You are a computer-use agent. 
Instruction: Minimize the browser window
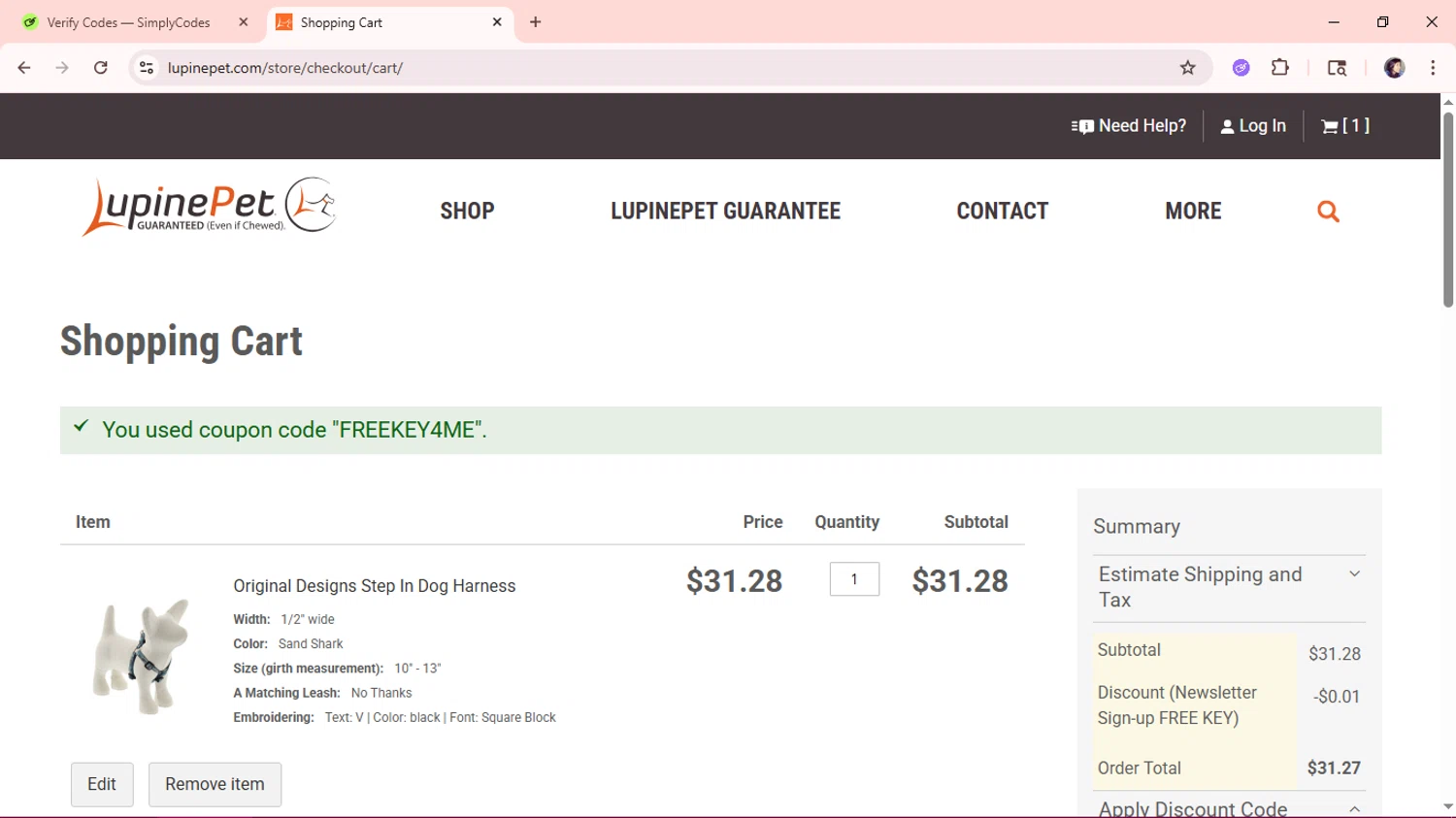(x=1334, y=22)
